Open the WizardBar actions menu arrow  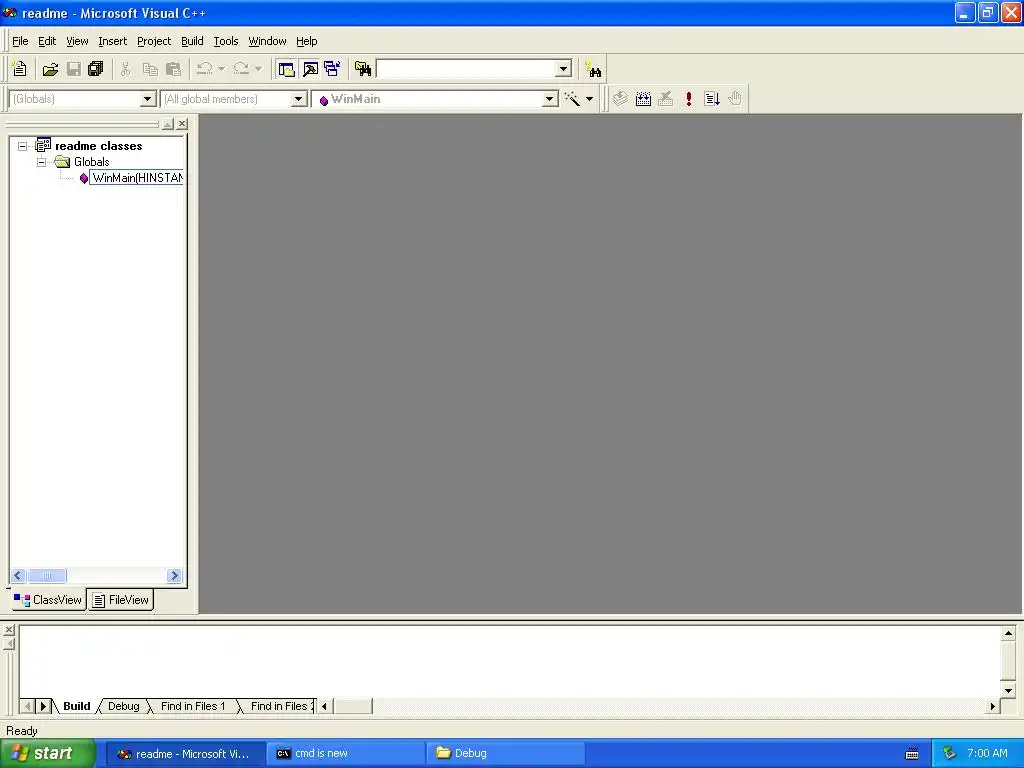point(590,99)
